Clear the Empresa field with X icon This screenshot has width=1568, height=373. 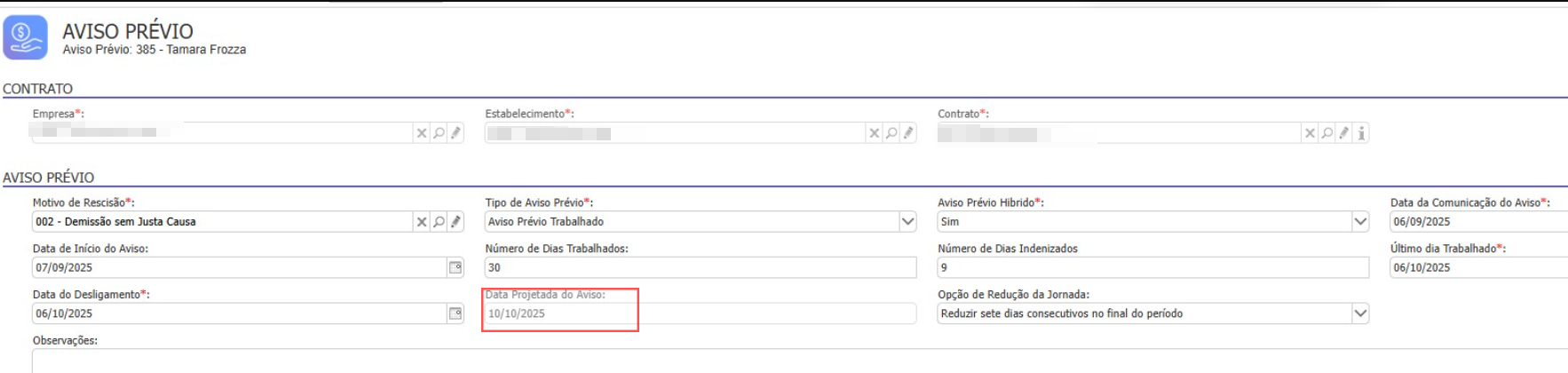pos(422,133)
